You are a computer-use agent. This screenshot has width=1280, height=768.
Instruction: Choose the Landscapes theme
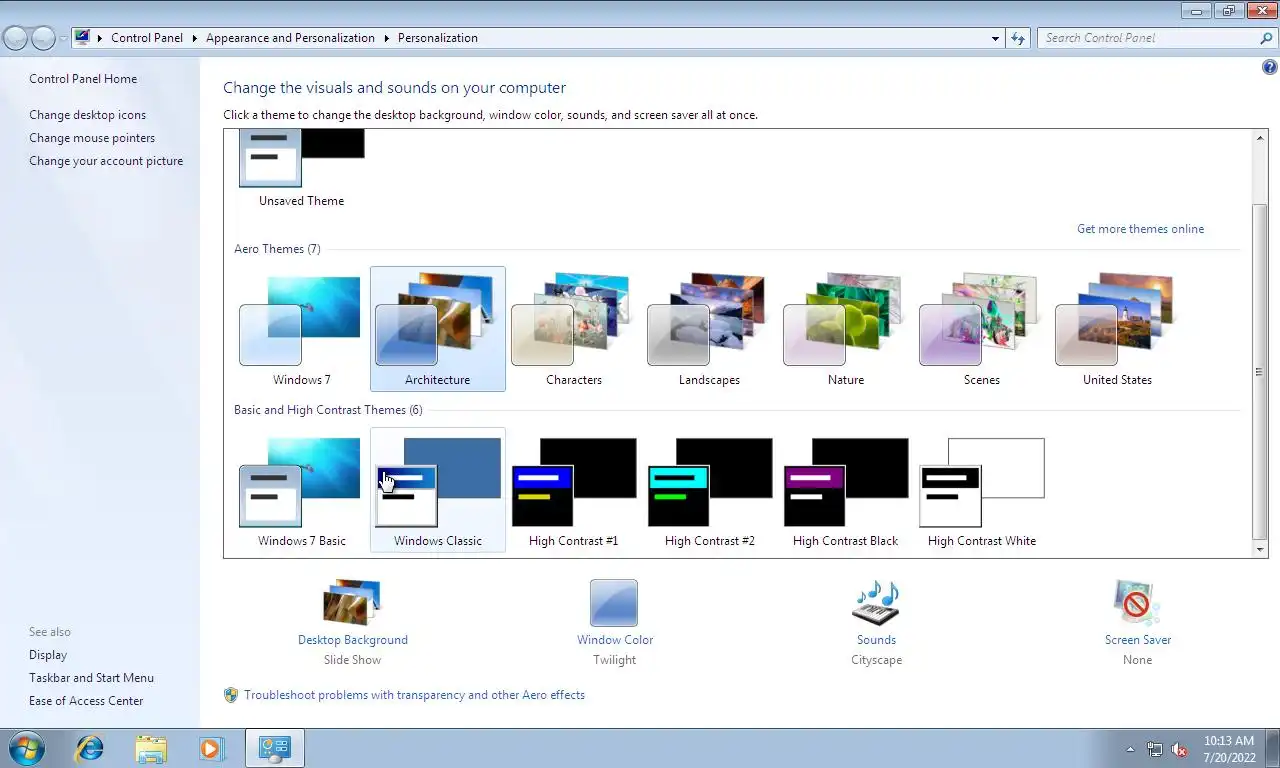click(709, 329)
